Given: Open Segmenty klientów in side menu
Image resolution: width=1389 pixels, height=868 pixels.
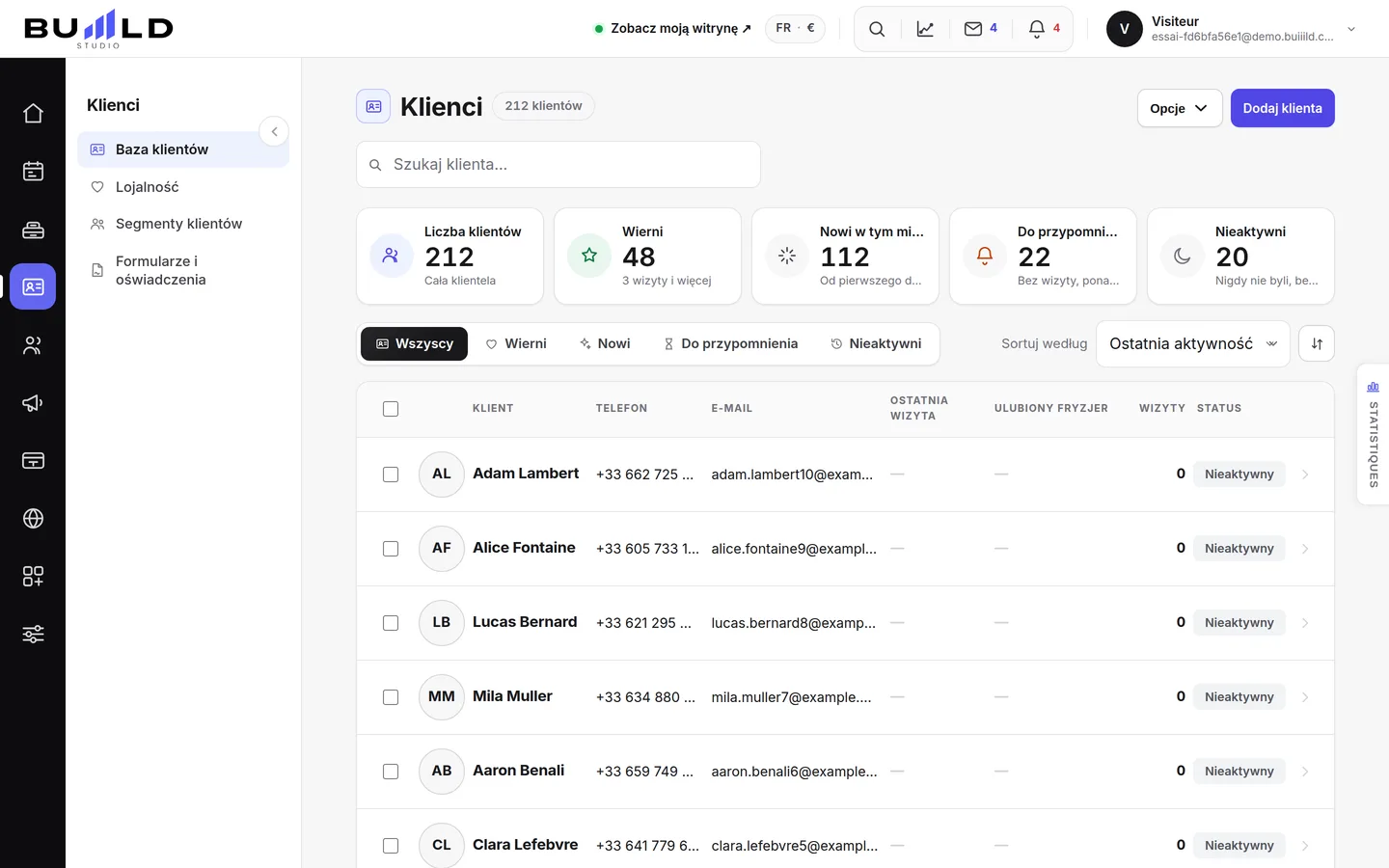Looking at the screenshot, I should [x=183, y=224].
